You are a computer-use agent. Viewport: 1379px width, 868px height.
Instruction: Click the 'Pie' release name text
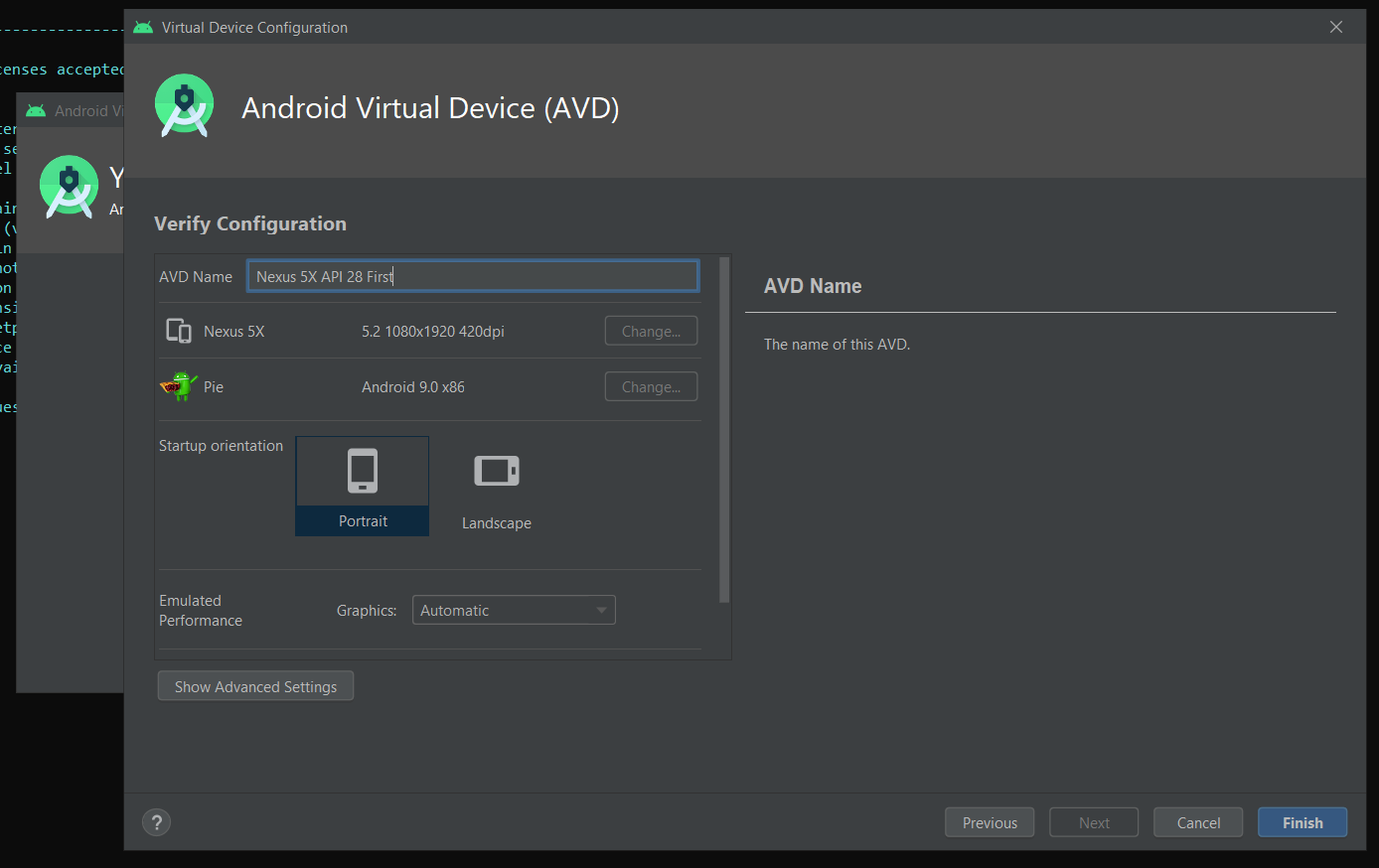pyautogui.click(x=214, y=386)
